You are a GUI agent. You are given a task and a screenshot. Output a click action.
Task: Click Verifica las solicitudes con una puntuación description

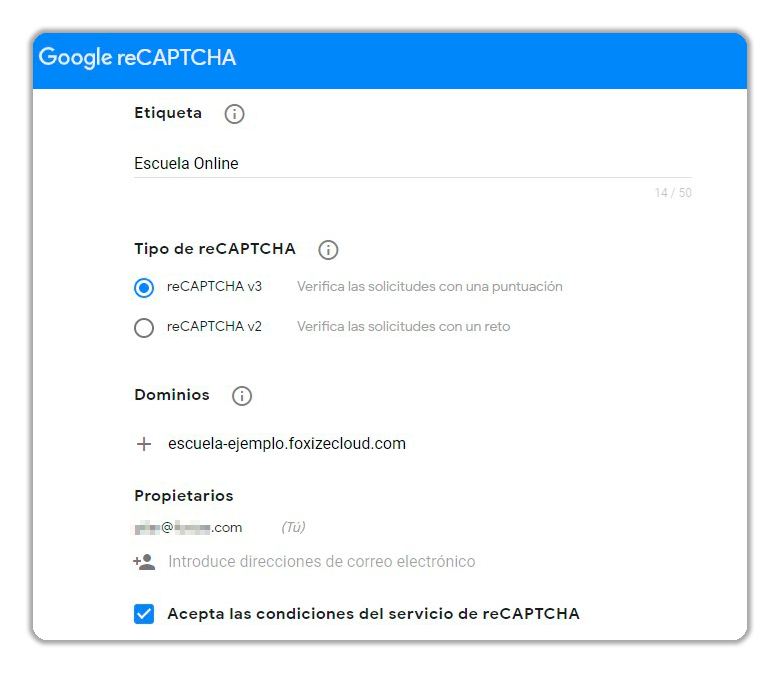(x=430, y=287)
